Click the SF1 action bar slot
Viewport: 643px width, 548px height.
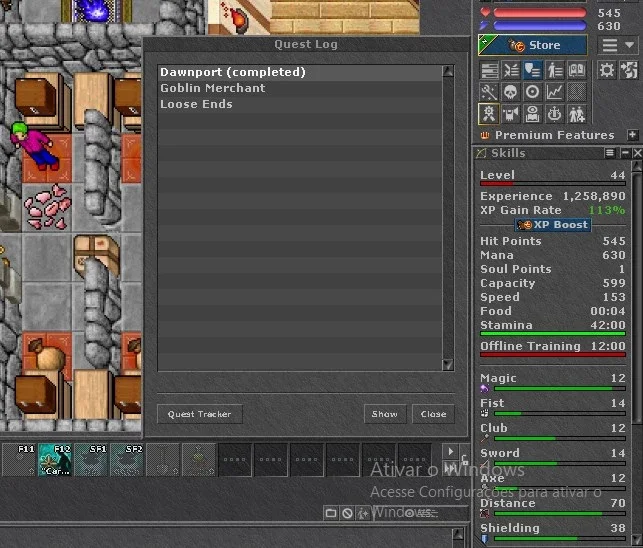91,460
